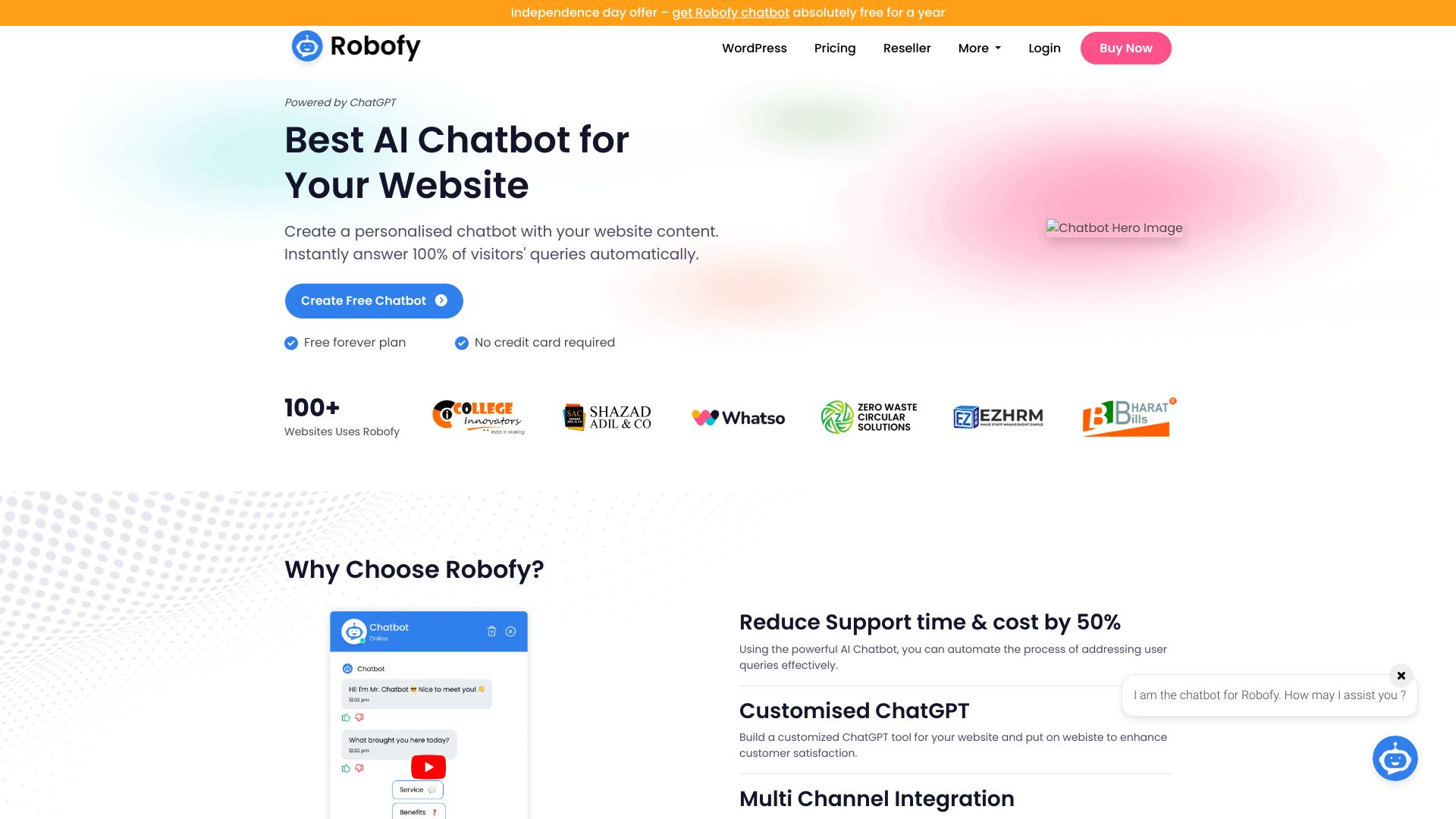Select the Login menu item
Image resolution: width=1456 pixels, height=819 pixels.
click(x=1045, y=48)
